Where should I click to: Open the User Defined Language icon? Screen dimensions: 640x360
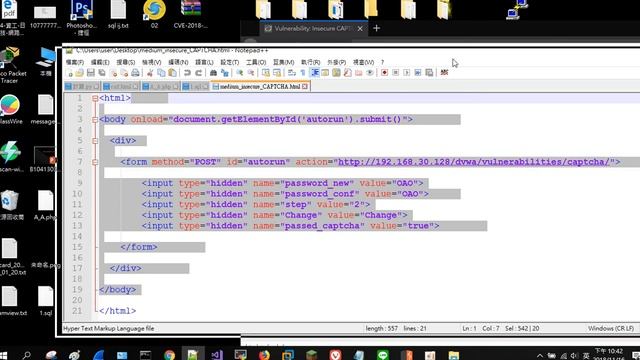(x=325, y=73)
